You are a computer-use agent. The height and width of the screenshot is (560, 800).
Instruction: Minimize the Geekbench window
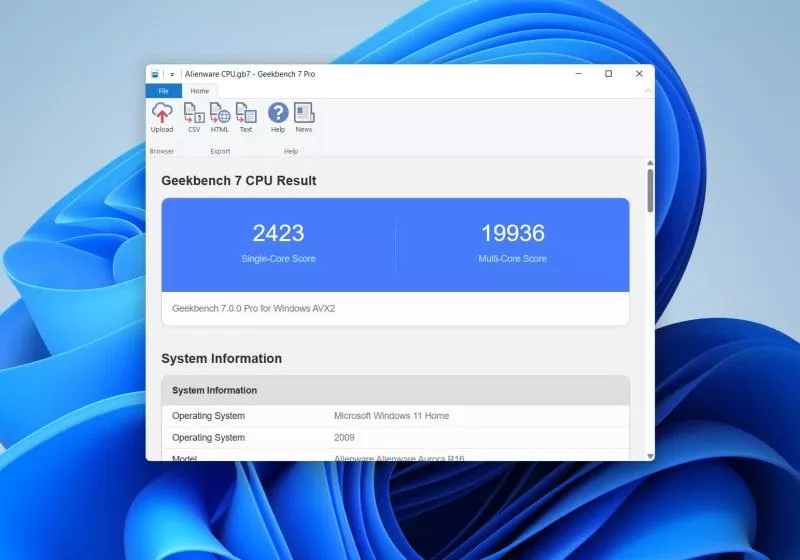point(579,74)
